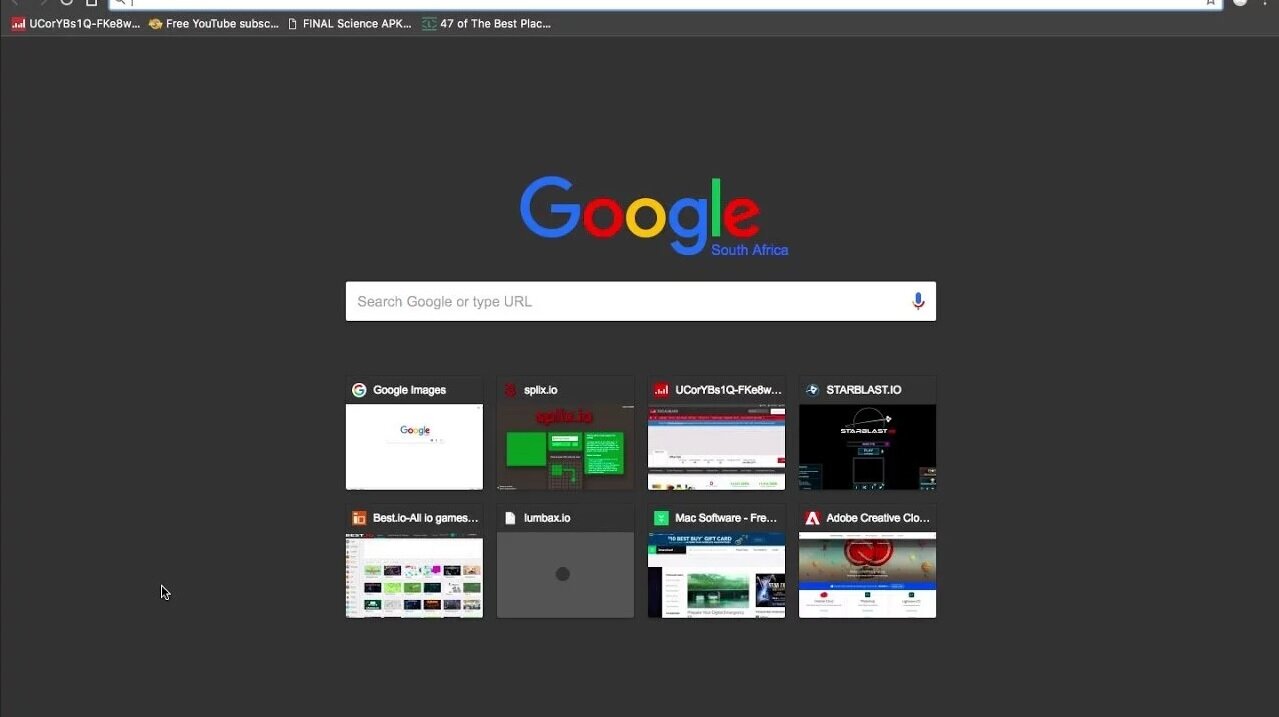The image size is (1279, 717).
Task: Open the lumbax.io shortcut tile
Action: point(565,561)
